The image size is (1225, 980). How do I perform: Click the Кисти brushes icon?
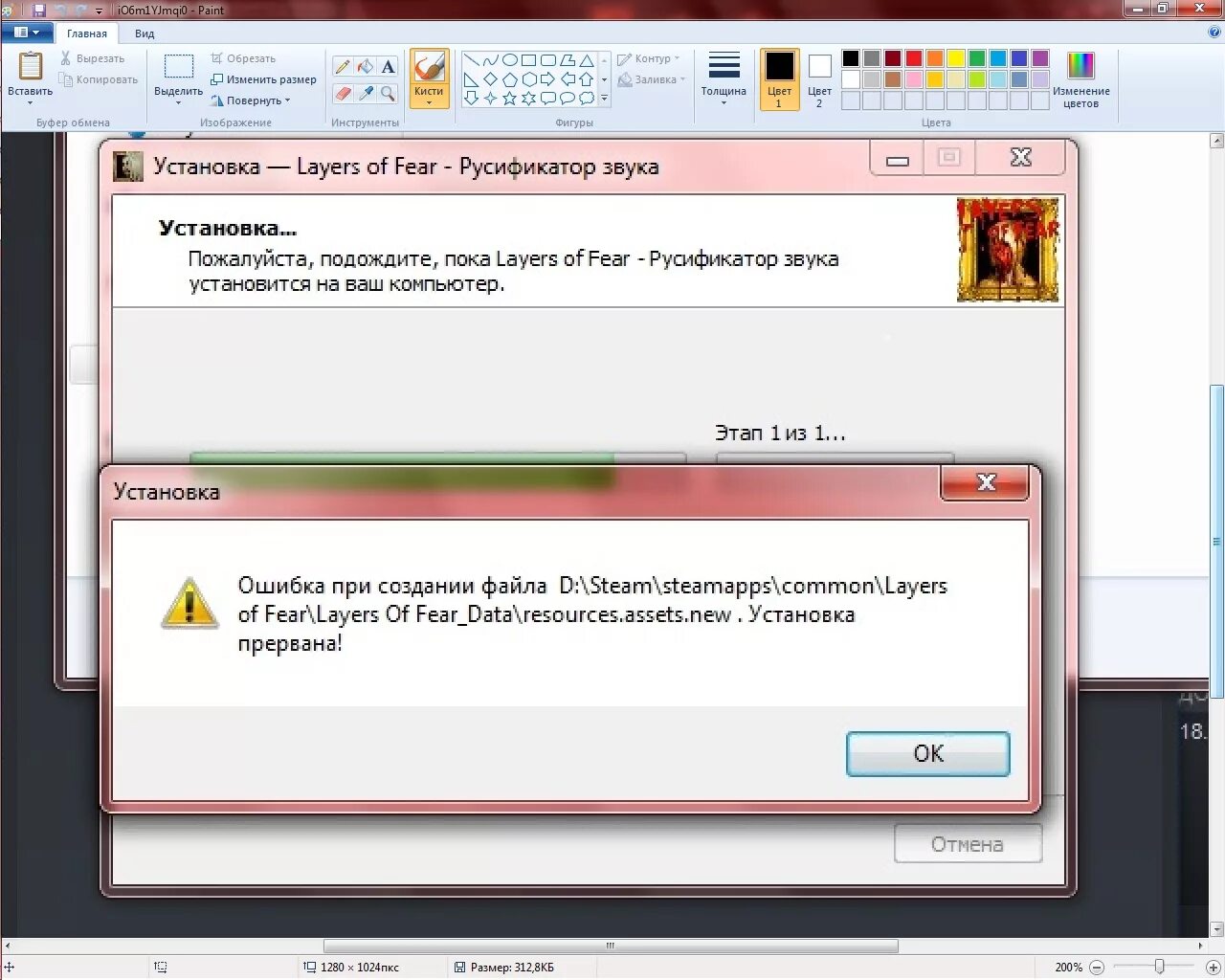429,67
